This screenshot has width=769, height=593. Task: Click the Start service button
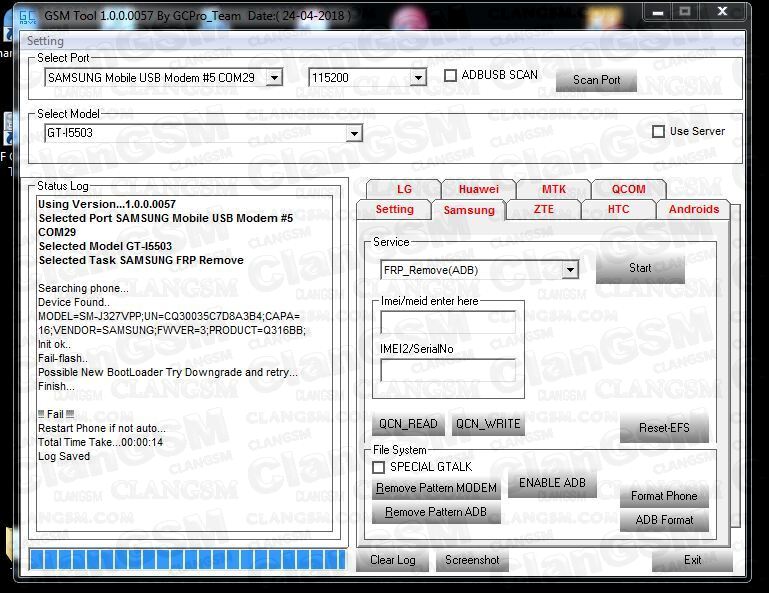(640, 269)
